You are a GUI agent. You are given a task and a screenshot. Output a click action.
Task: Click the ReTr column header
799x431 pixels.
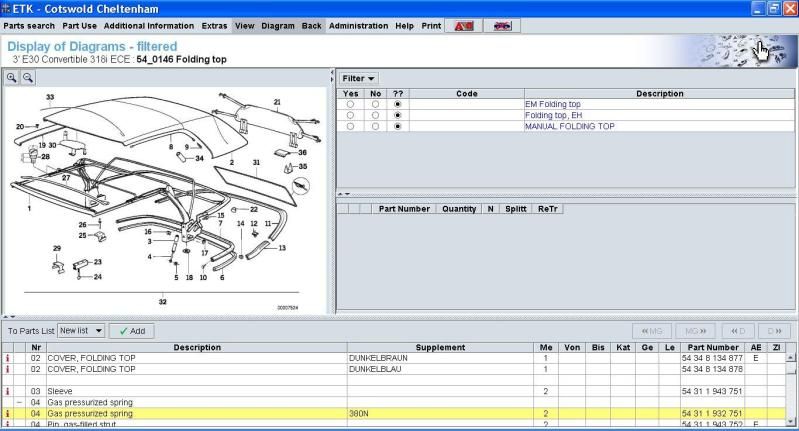coord(548,209)
